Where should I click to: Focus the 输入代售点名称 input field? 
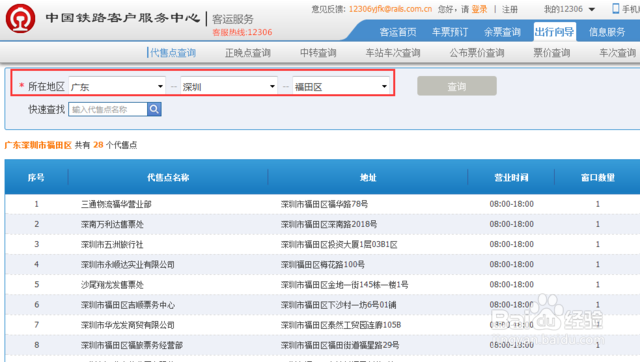[x=108, y=109]
